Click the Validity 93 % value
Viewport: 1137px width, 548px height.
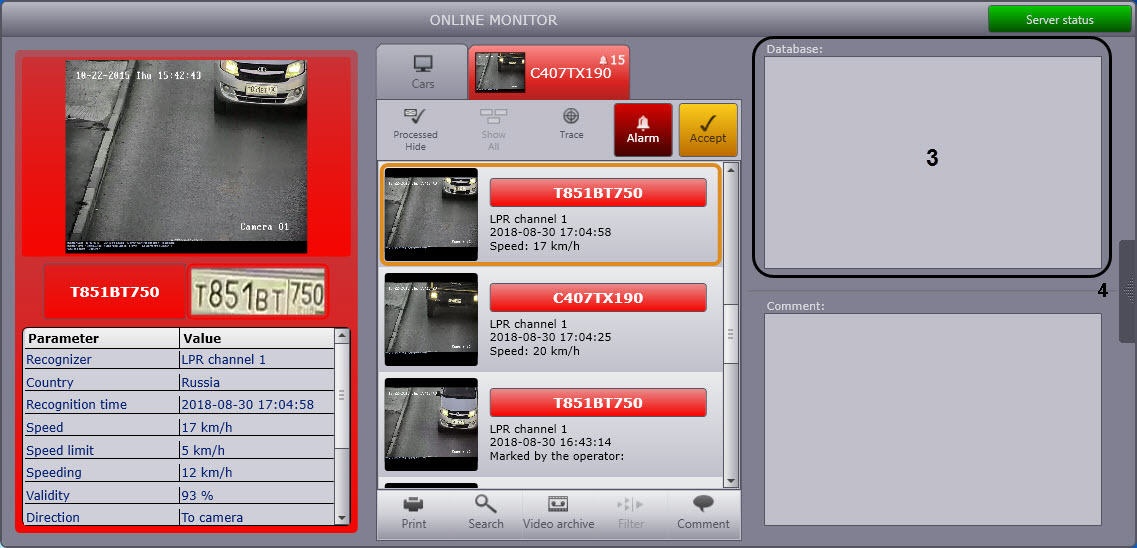click(x=257, y=496)
